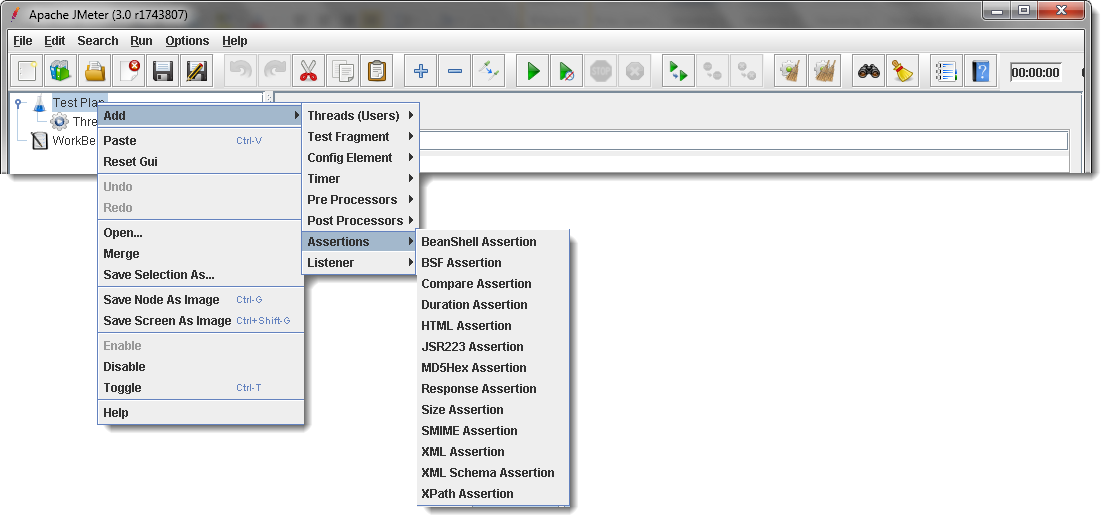The image size is (1107, 515).
Task: Expand the Pre Processors submenu
Action: click(361, 200)
